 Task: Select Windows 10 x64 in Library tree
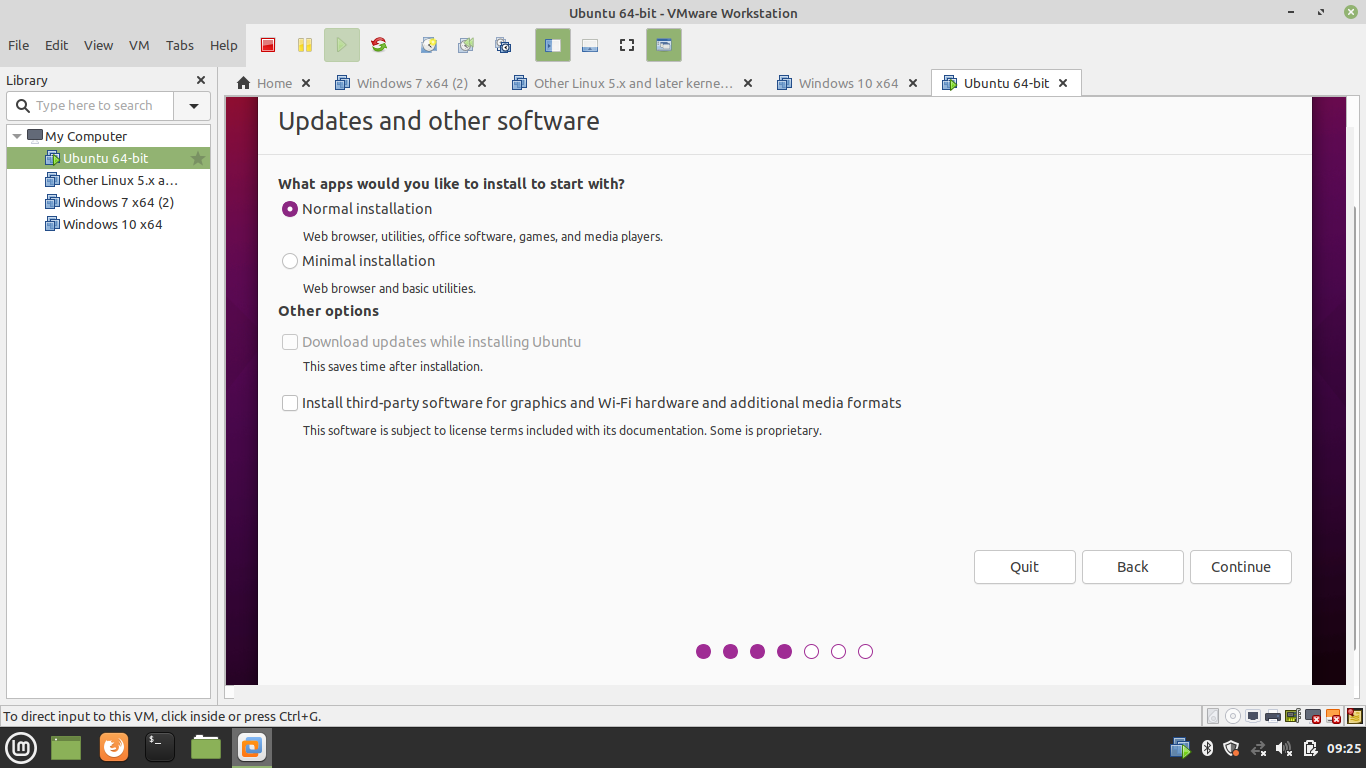[108, 224]
